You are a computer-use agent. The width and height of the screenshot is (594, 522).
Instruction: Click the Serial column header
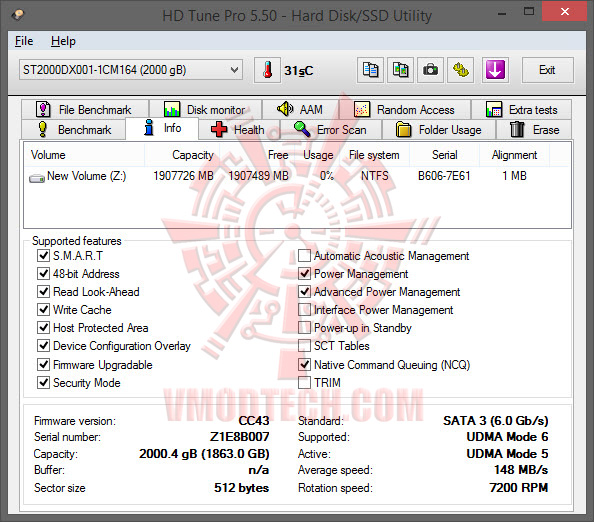[x=444, y=155]
